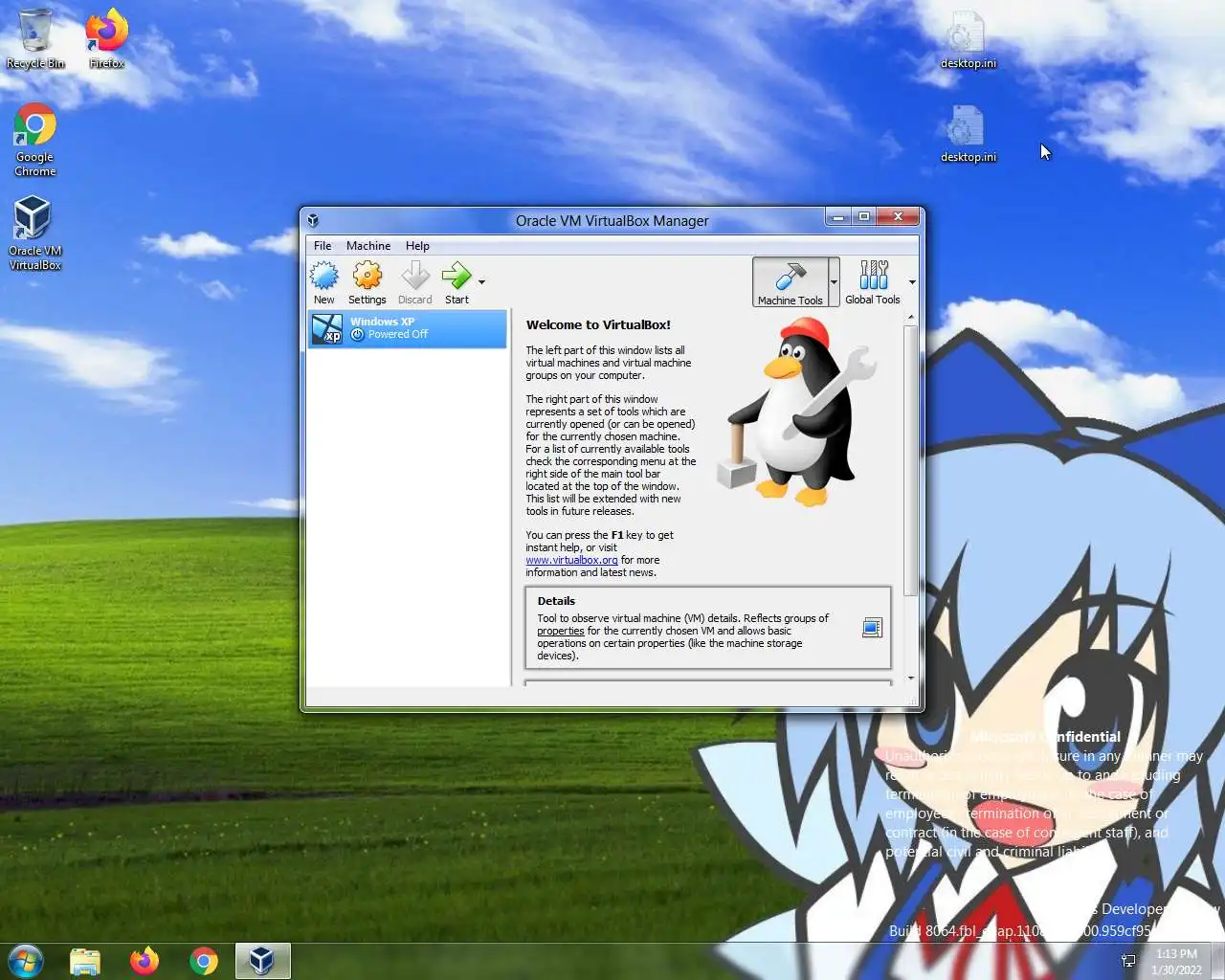Follow the www.virtualbox.org link
1225x980 pixels.
571,561
